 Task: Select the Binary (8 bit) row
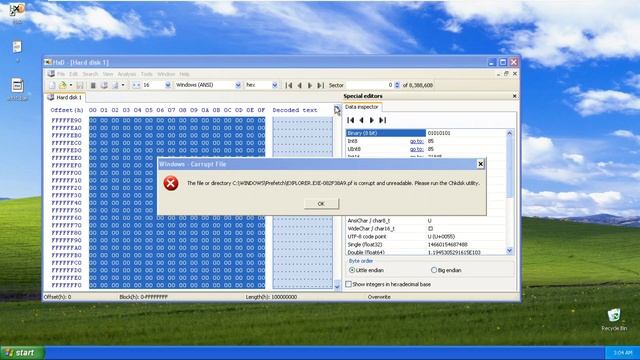point(426,133)
